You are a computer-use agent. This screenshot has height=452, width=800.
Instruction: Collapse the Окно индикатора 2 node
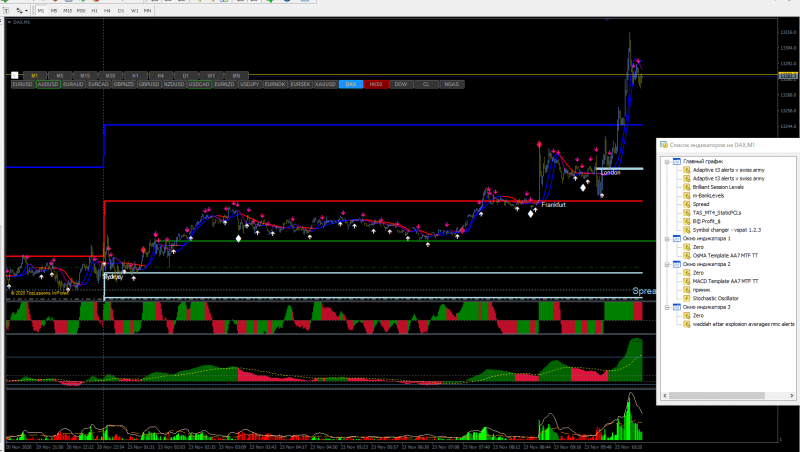pyautogui.click(x=667, y=264)
